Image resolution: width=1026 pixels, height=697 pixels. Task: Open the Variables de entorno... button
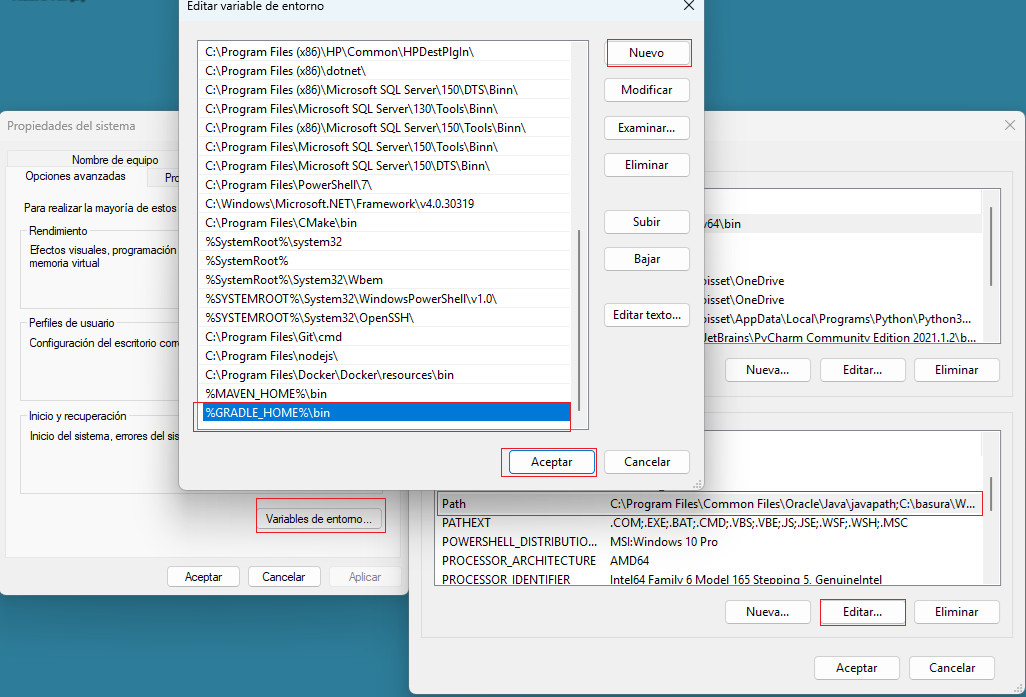320,519
